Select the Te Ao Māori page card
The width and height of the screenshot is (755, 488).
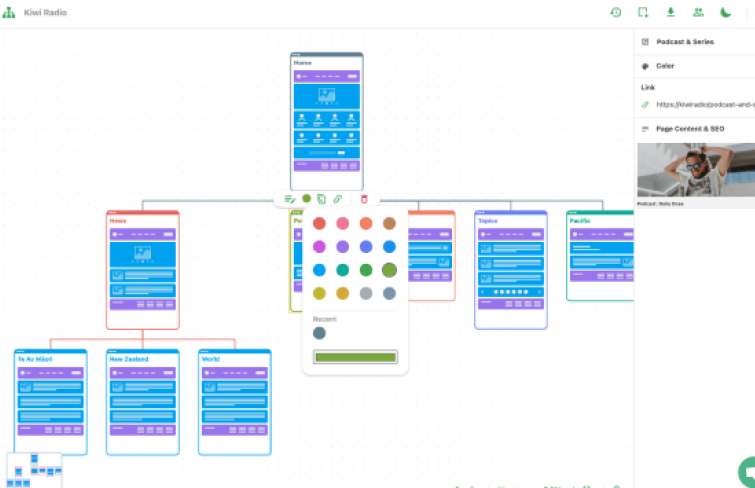tap(51, 402)
